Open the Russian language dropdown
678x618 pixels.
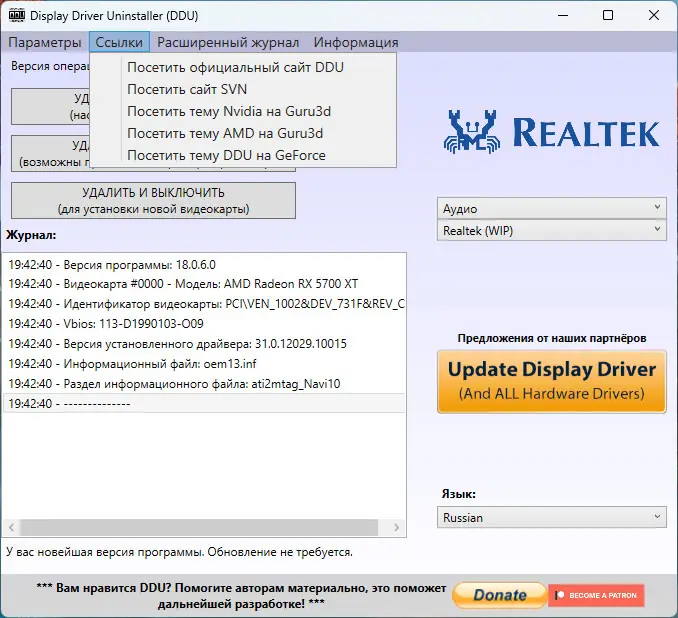pos(552,517)
